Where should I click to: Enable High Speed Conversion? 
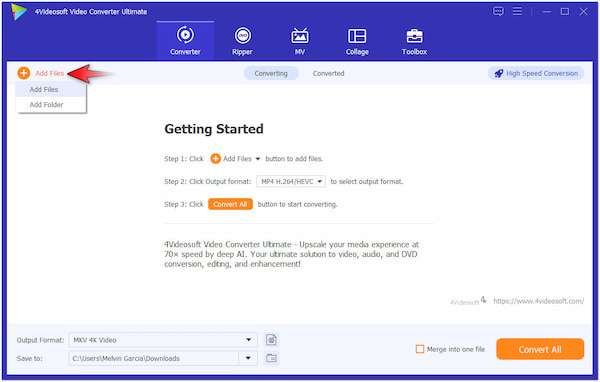coord(536,73)
